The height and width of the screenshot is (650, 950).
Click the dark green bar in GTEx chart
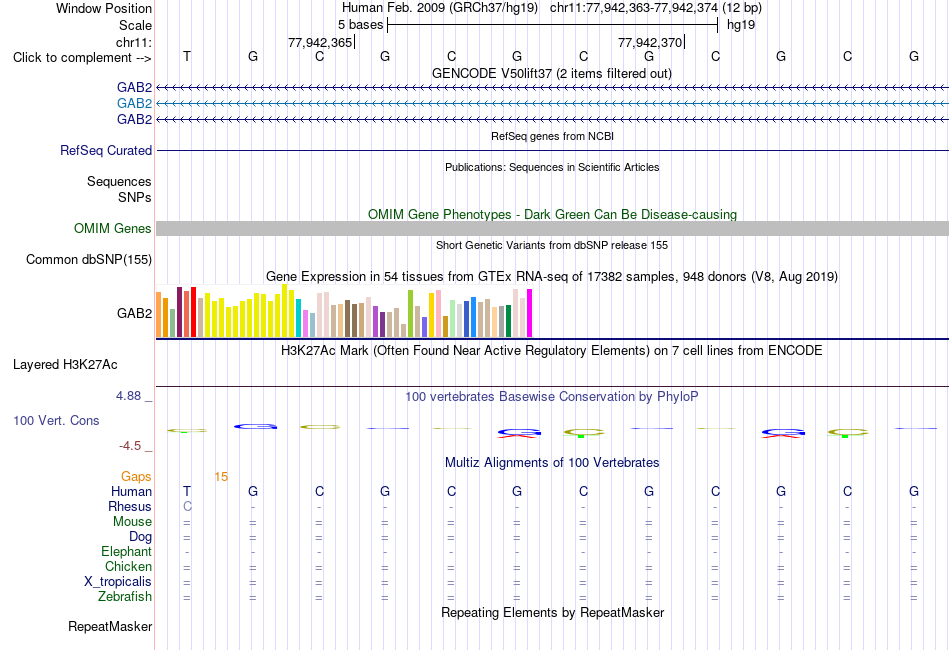tap(508, 321)
